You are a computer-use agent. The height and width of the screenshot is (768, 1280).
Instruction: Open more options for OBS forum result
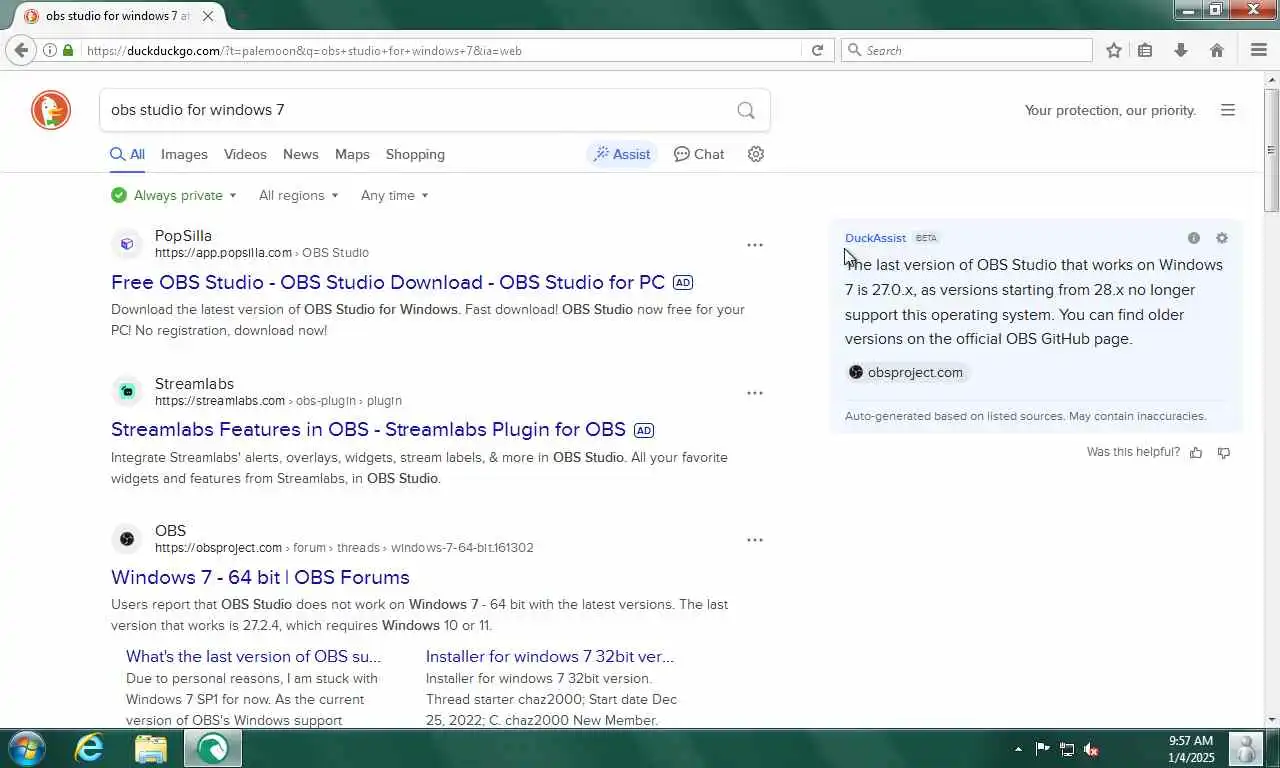click(755, 540)
